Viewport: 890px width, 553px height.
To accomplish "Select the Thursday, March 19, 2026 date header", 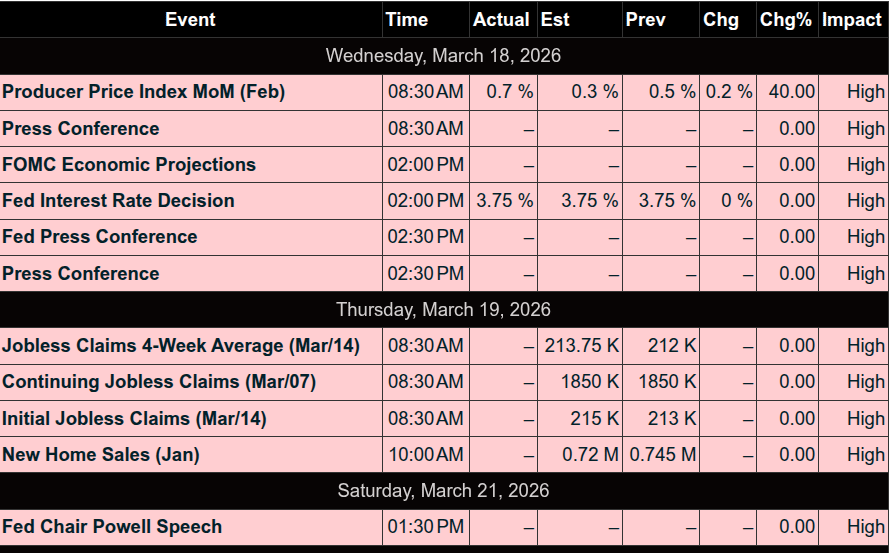I will (x=443, y=310).
